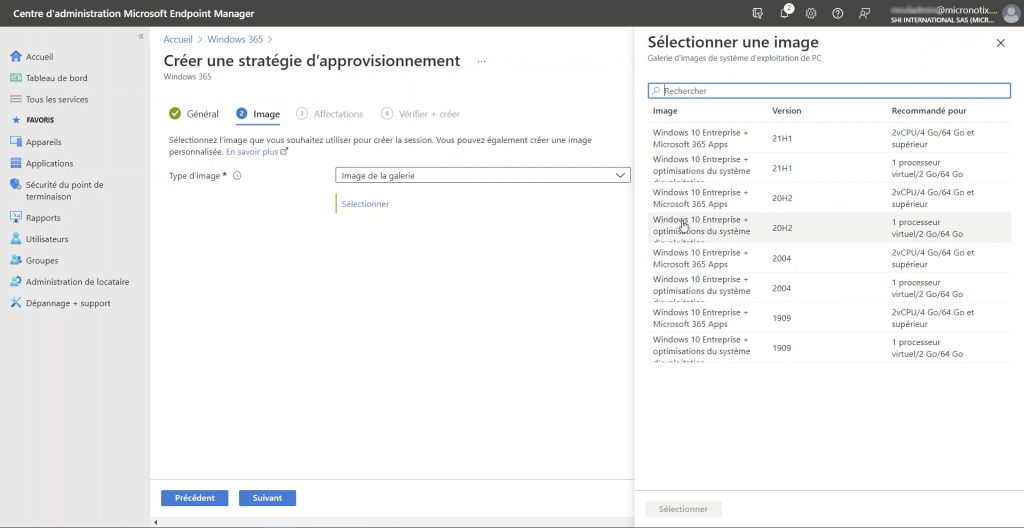1024x528 pixels.
Task: Click the help question mark icon
Action: [838, 13]
